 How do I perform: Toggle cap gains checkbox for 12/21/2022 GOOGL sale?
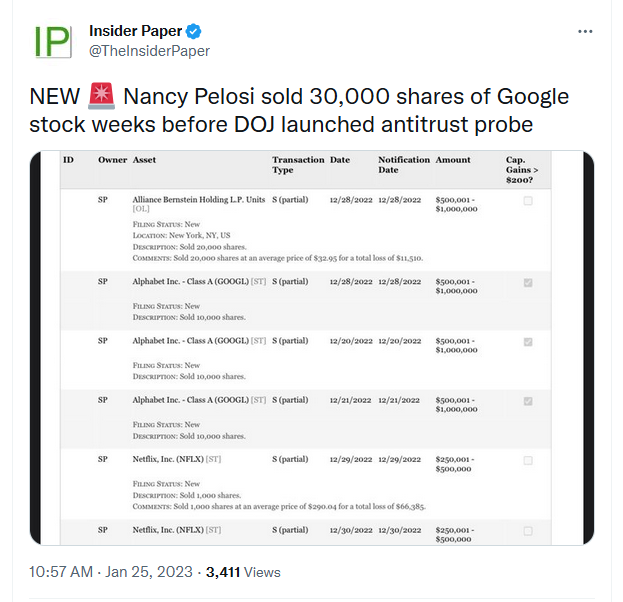tap(528, 401)
